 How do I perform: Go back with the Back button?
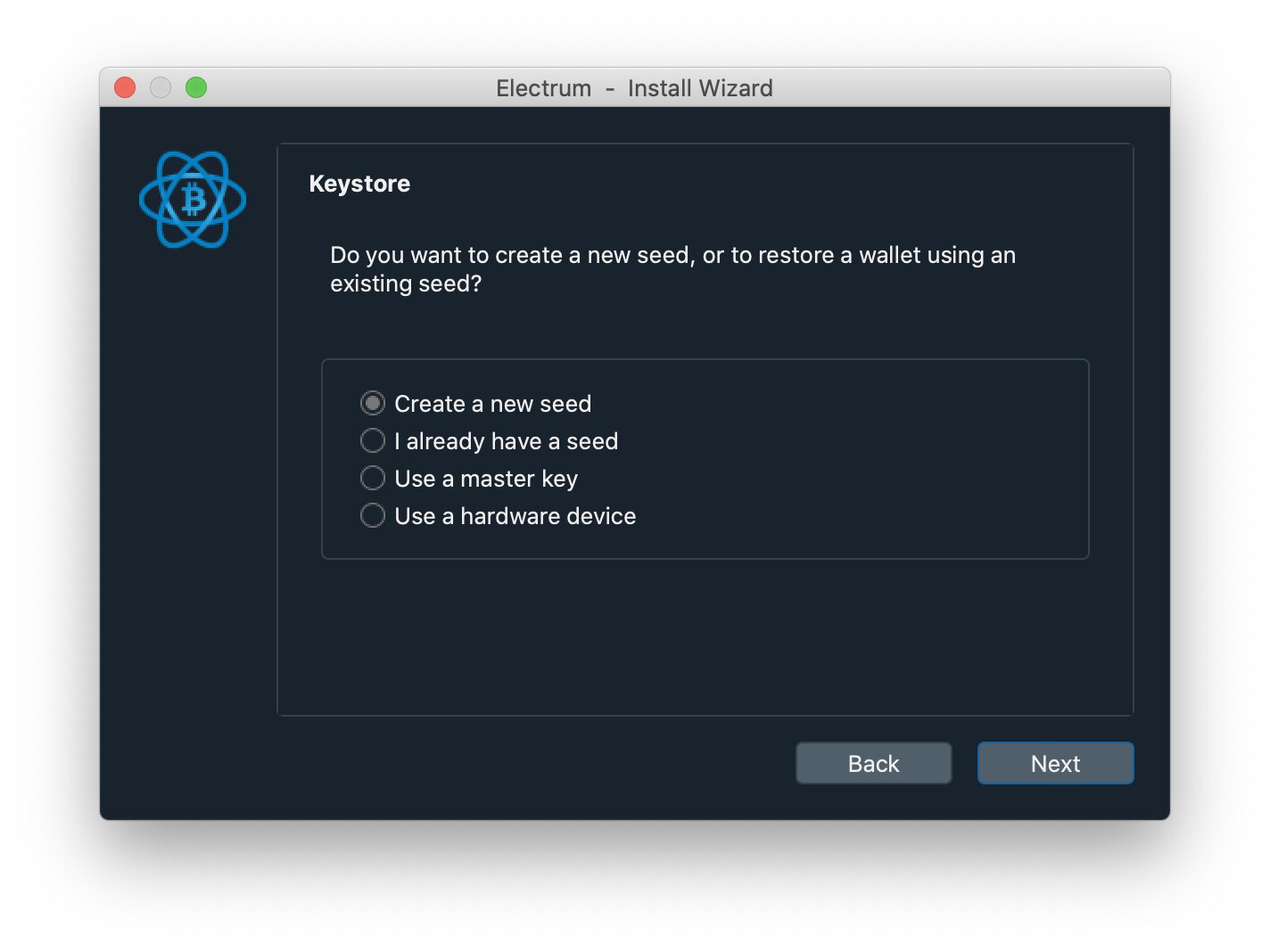(873, 764)
